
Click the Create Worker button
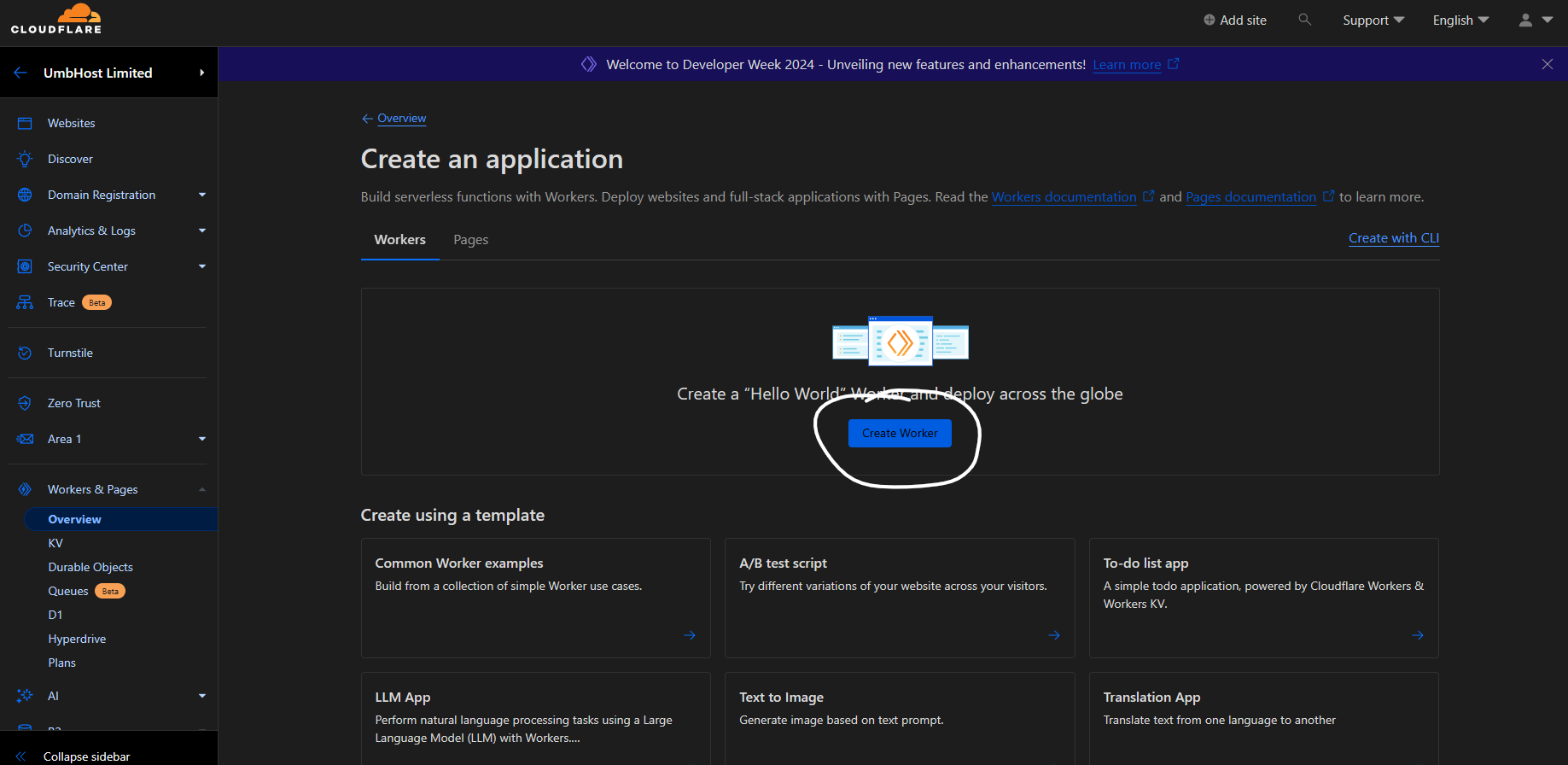(x=900, y=433)
